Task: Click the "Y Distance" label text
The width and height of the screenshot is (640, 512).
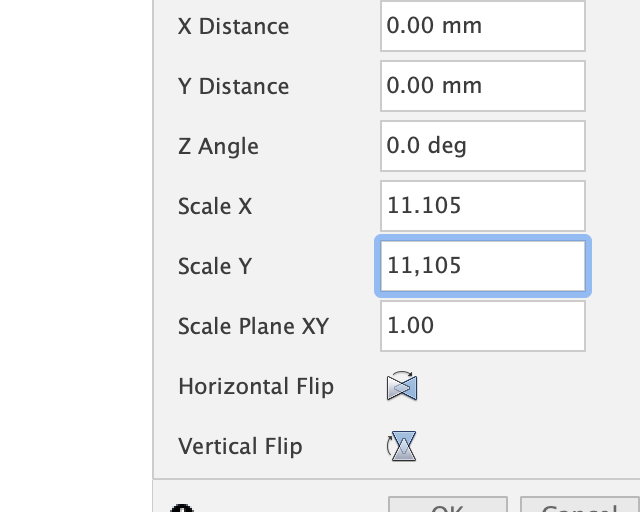Action: click(233, 87)
